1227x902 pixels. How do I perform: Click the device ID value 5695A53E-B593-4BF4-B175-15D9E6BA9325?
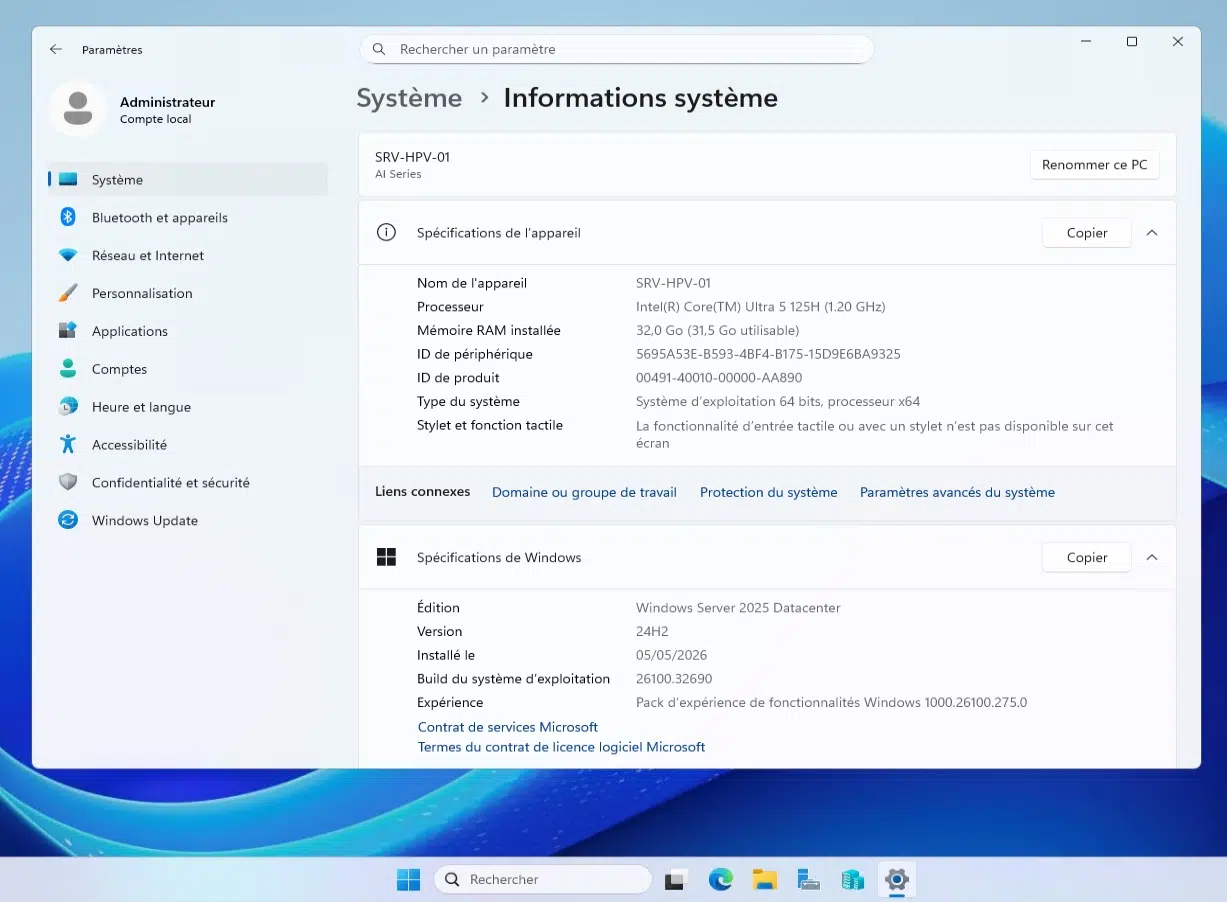coord(768,354)
